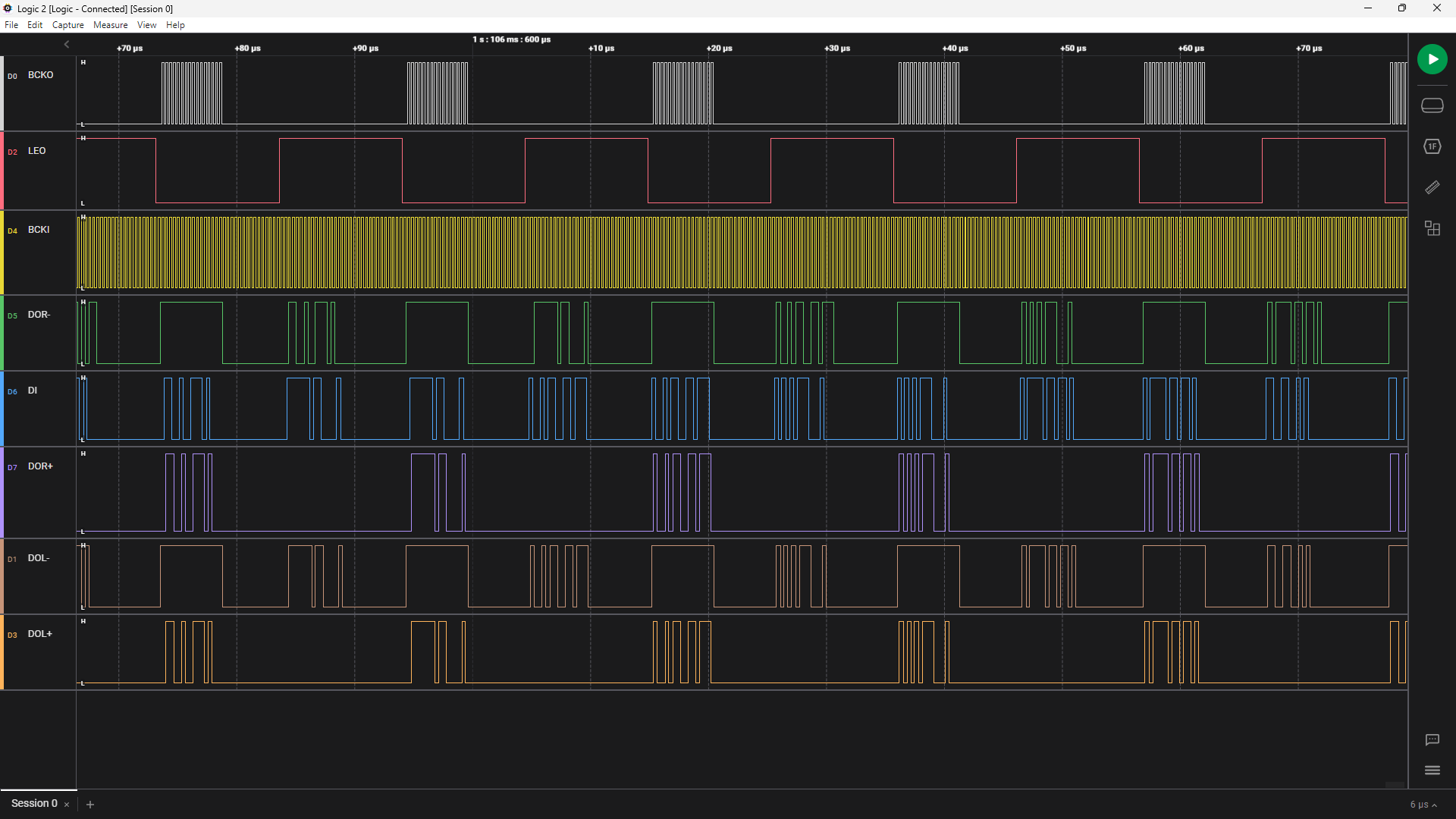
Task: Click the yellow BCKI clock waveform
Action: 742,253
